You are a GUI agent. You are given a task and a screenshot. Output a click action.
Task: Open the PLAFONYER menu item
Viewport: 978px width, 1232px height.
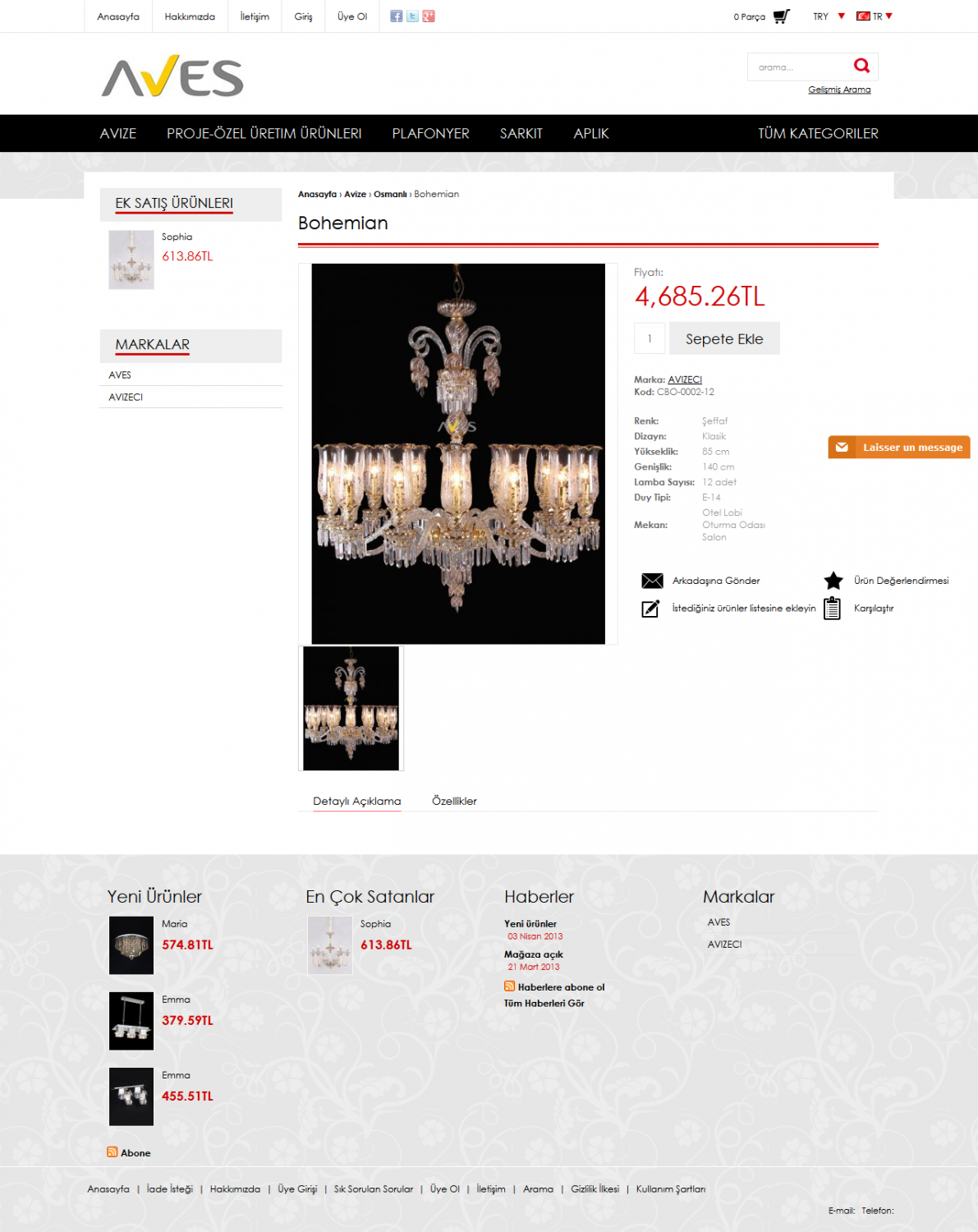point(430,133)
